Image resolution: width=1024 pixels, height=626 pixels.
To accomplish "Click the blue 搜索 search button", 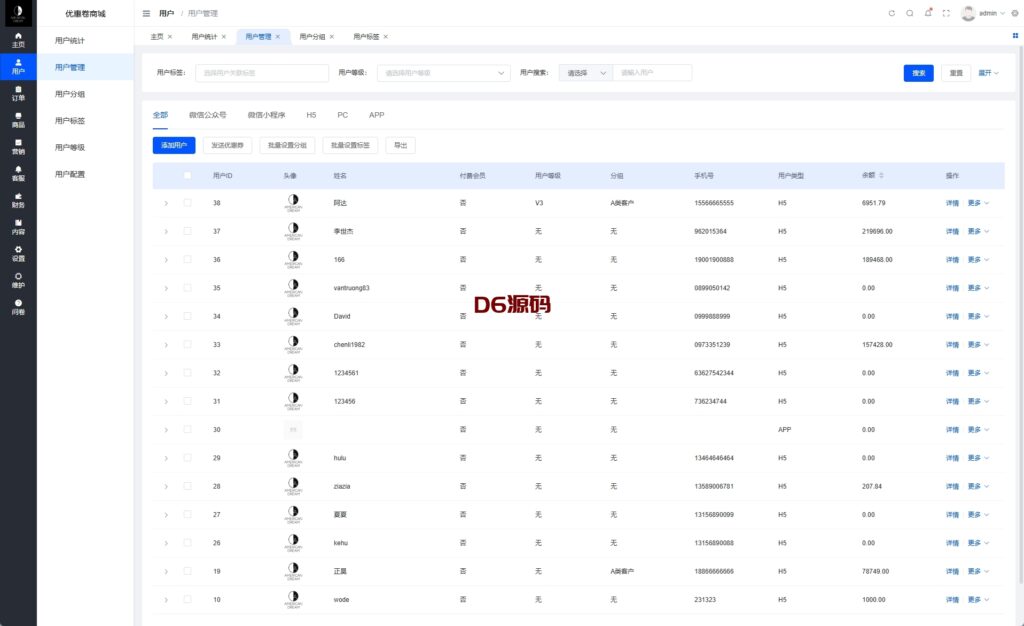I will (918, 73).
